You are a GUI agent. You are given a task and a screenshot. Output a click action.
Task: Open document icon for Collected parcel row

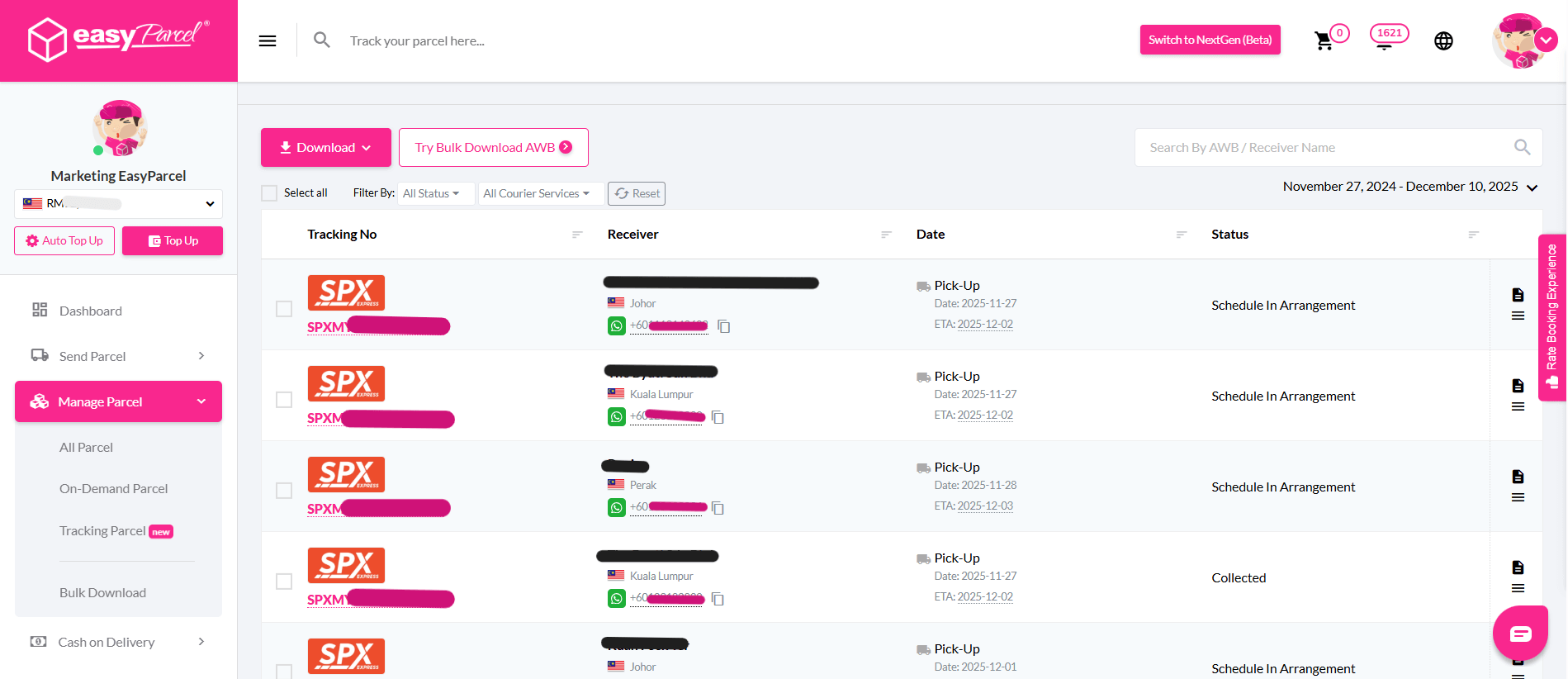(x=1518, y=567)
